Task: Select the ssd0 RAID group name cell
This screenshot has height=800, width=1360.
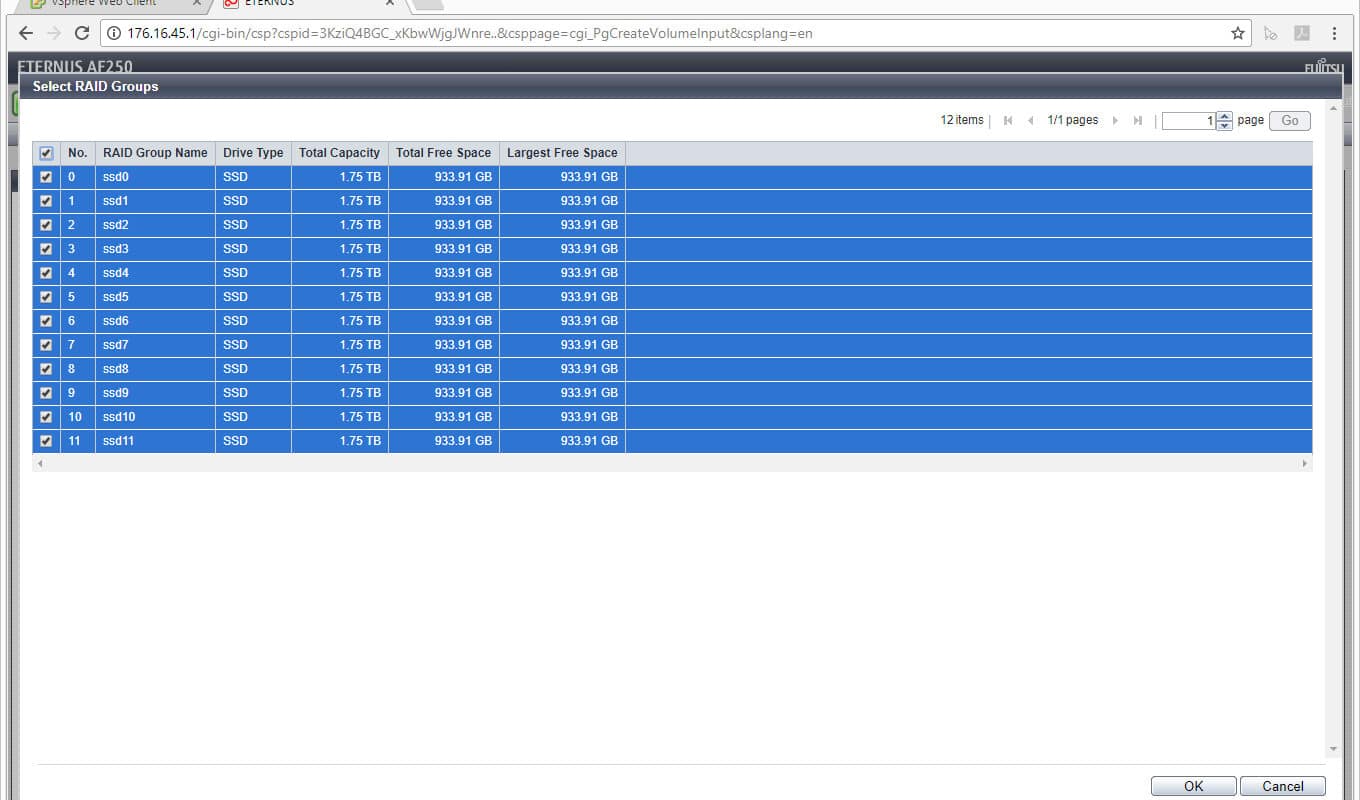Action: [155, 177]
